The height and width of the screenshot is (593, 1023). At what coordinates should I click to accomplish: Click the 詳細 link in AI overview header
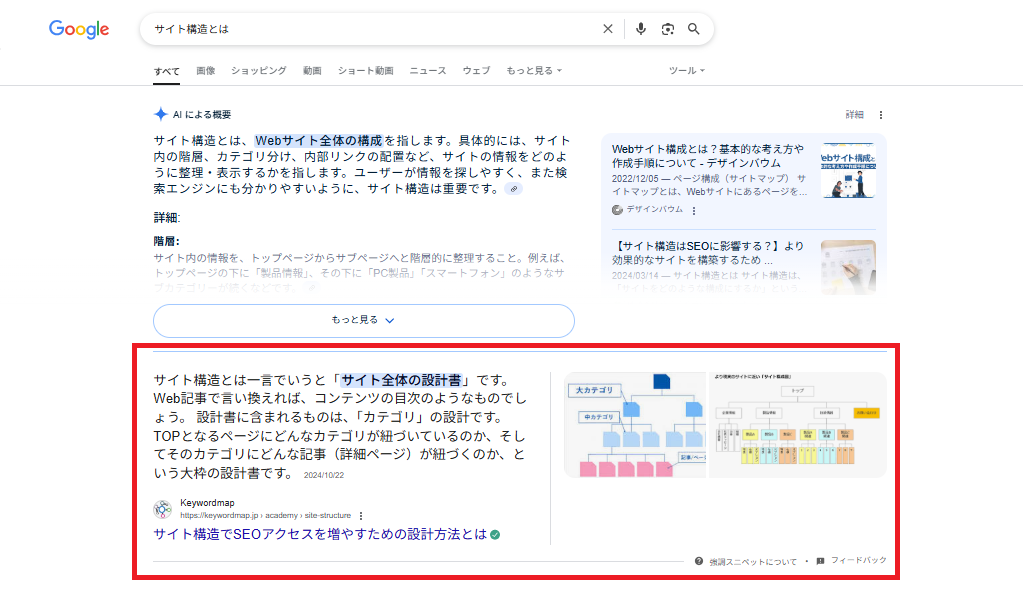pyautogui.click(x=855, y=115)
